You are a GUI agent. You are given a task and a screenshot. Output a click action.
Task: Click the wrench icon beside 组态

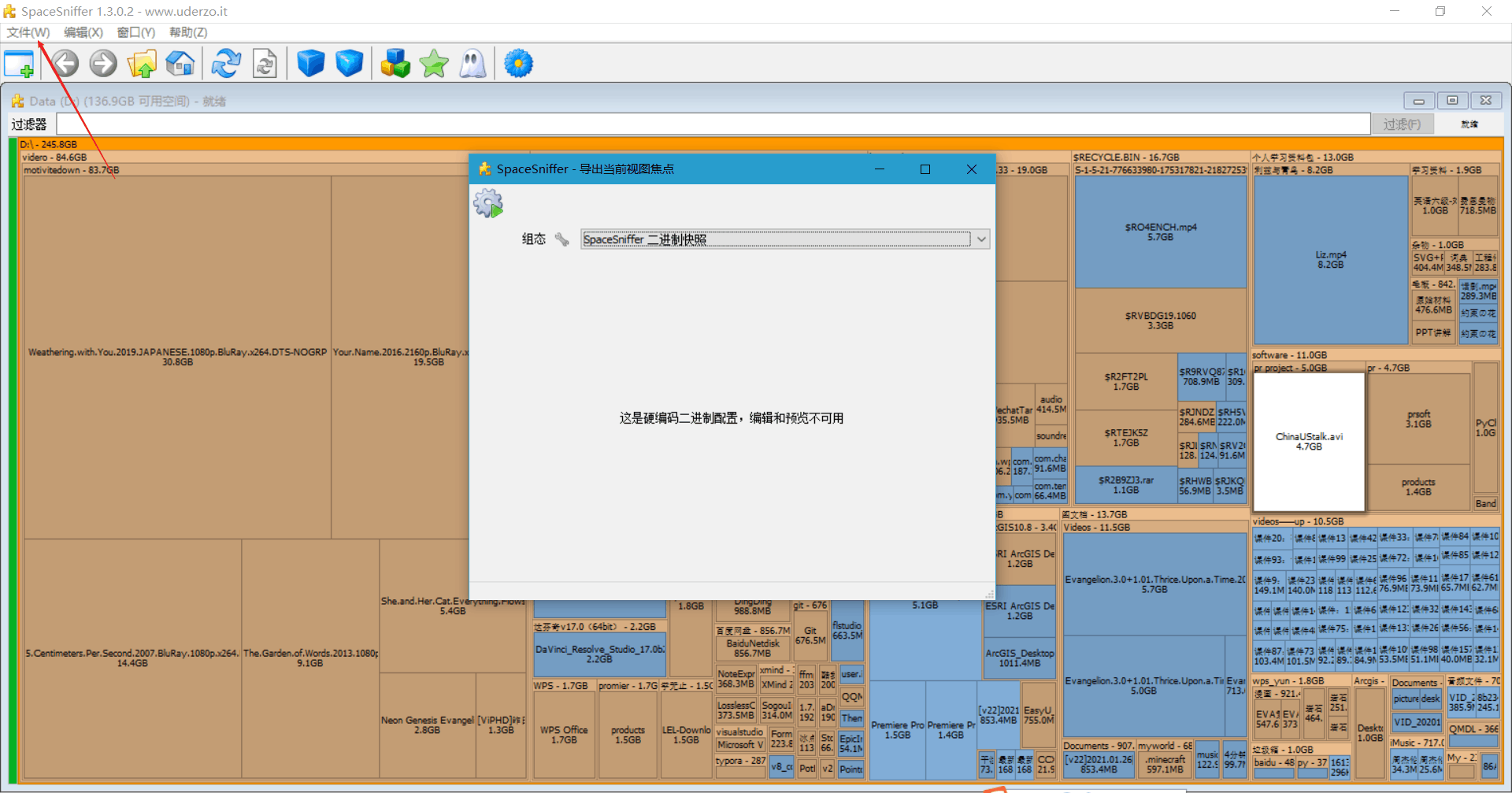pyautogui.click(x=561, y=239)
